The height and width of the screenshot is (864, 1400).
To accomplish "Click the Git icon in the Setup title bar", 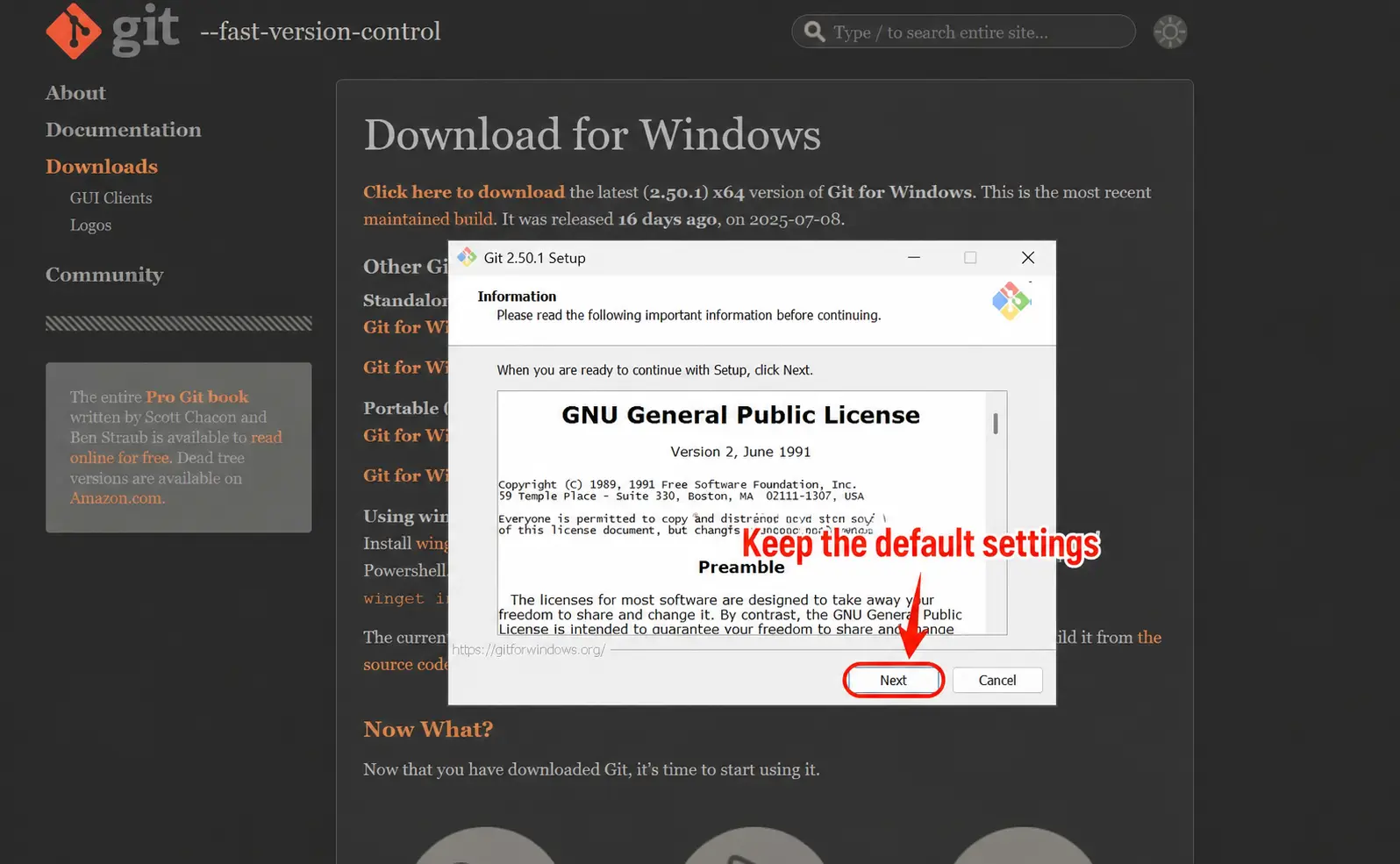I will pos(467,257).
